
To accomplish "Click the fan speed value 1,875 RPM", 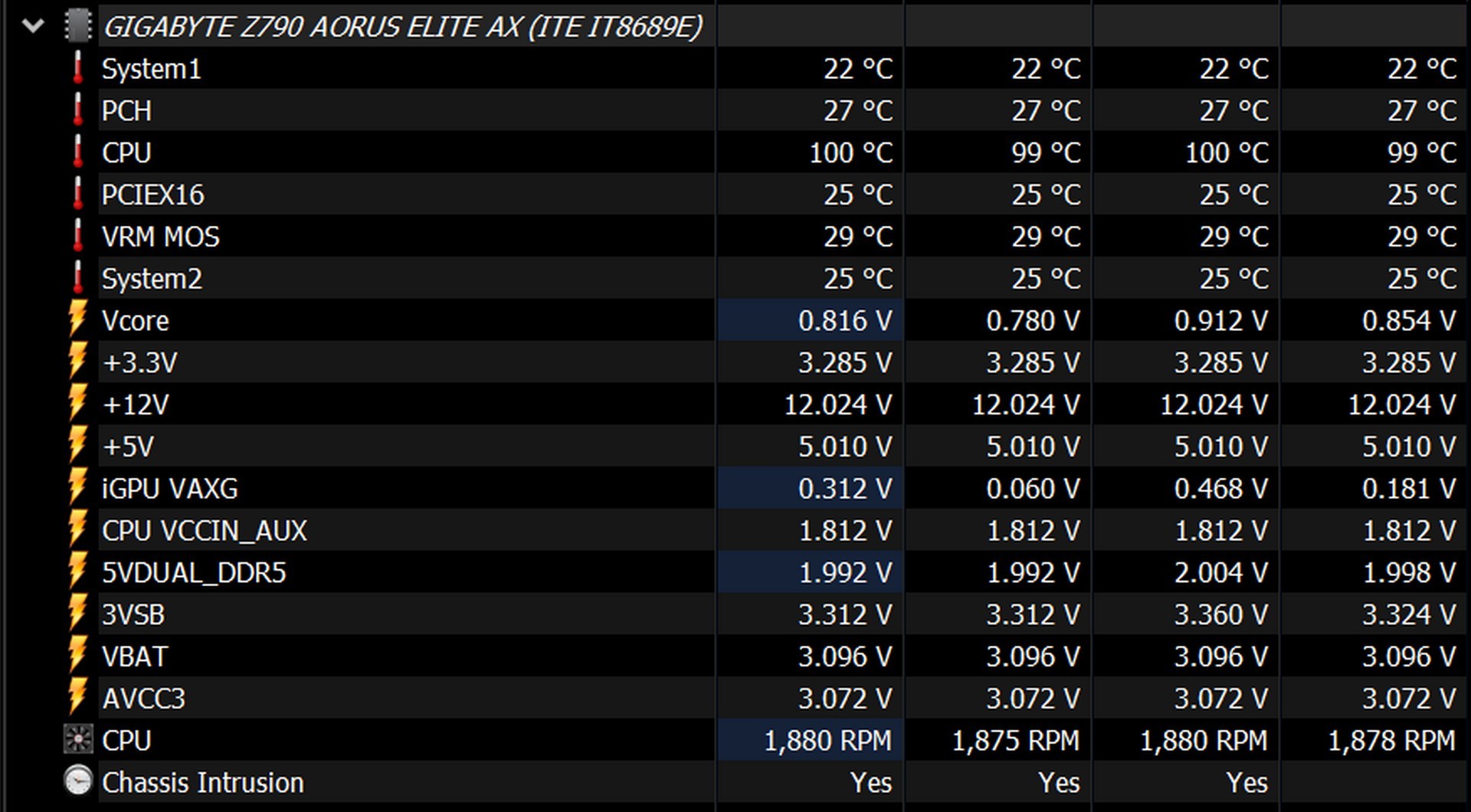I will click(1015, 742).
